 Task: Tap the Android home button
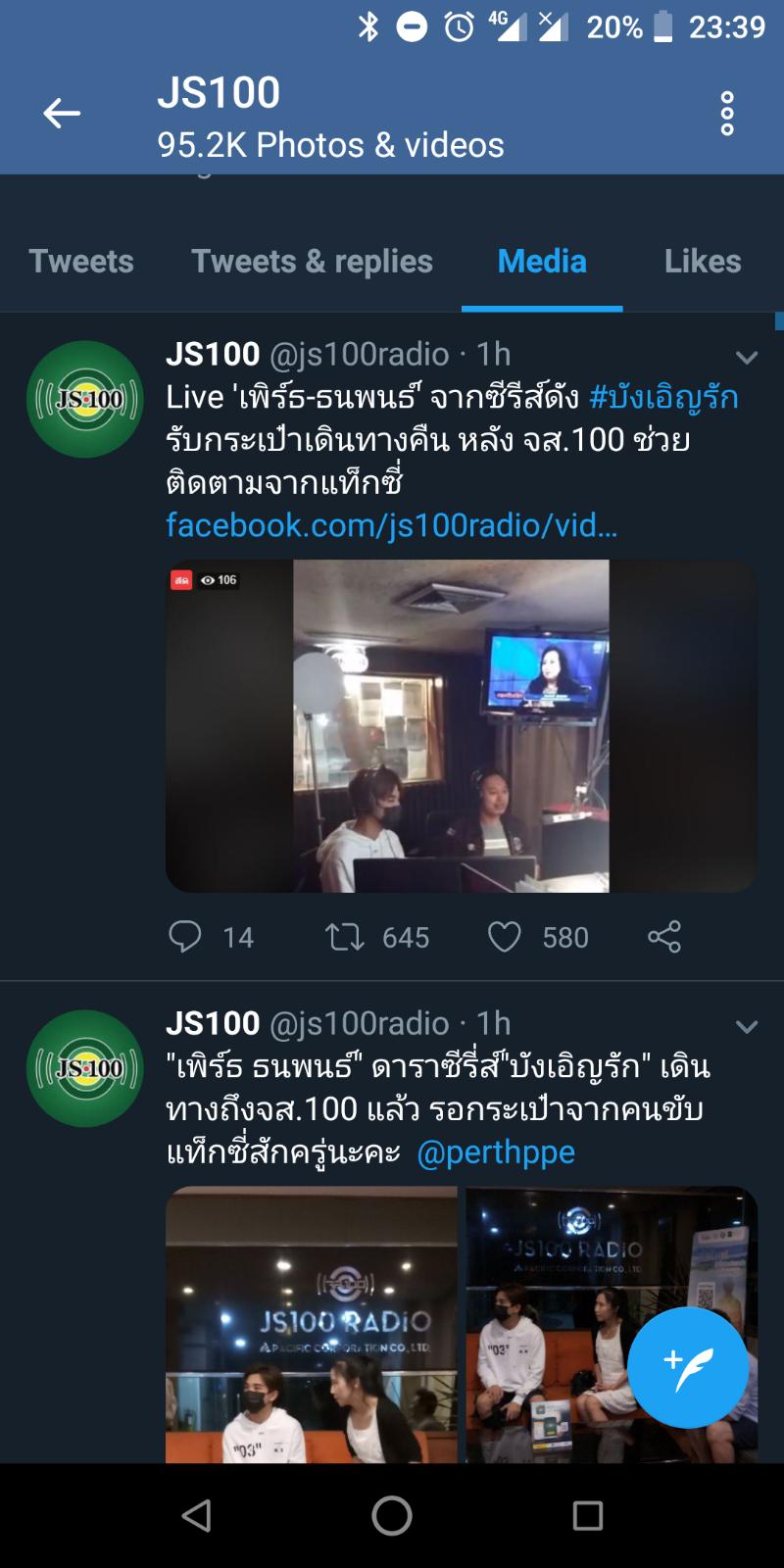(392, 1515)
